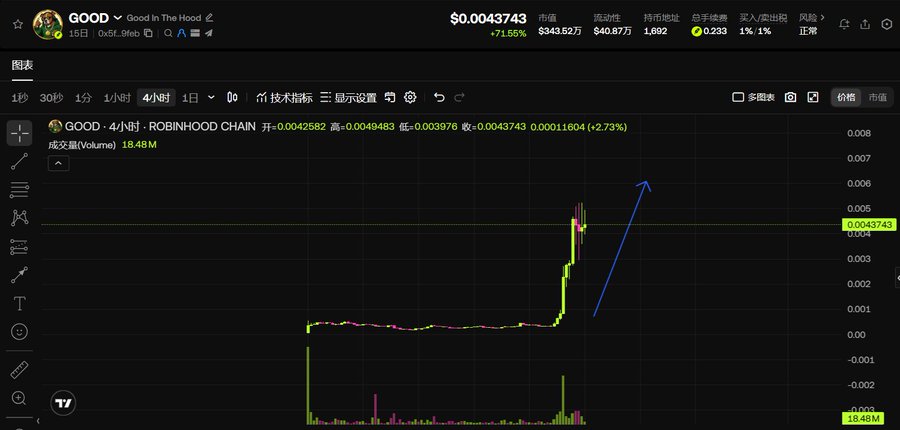Click the 市值 $343.52万 value
Screen dimensions: 900x430
coord(560,31)
